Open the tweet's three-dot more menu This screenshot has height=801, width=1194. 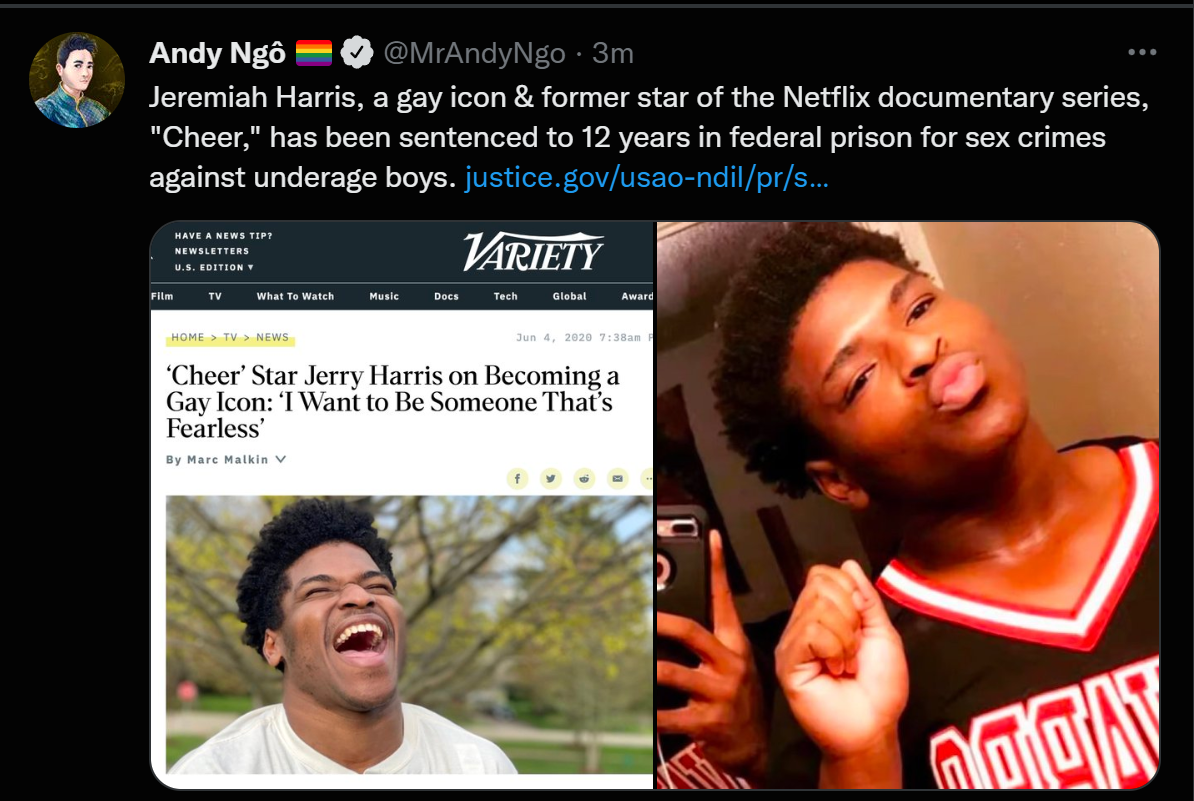tap(1141, 52)
